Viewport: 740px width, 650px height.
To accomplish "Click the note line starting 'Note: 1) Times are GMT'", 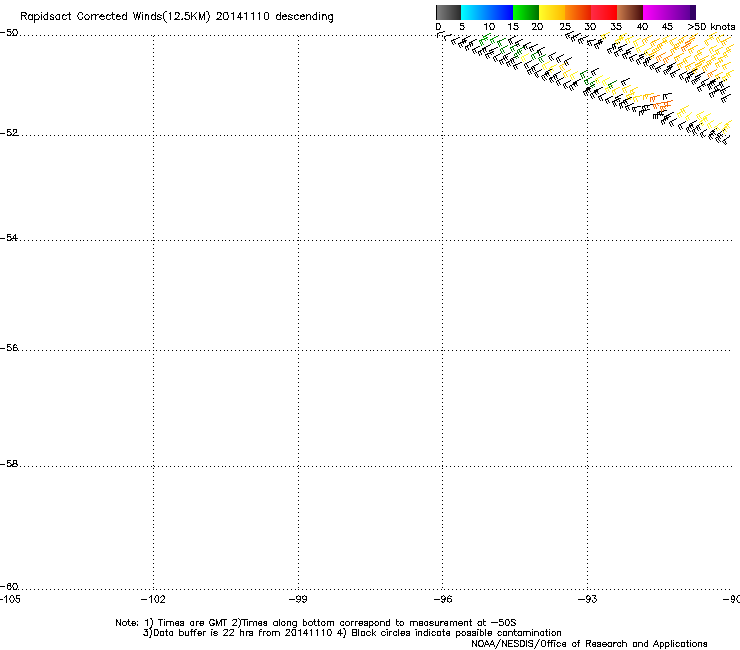I will [316, 623].
